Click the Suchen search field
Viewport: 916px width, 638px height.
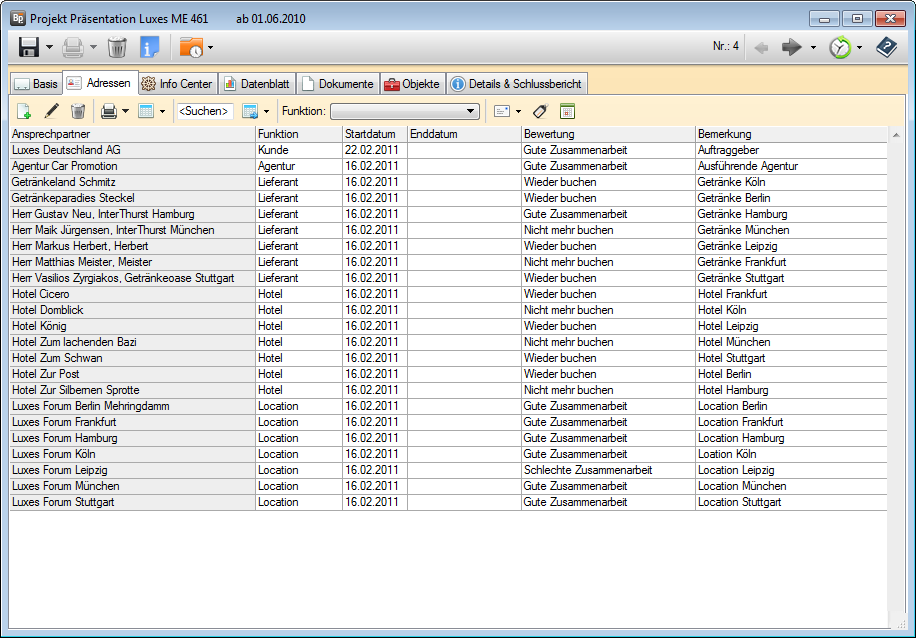tap(204, 111)
